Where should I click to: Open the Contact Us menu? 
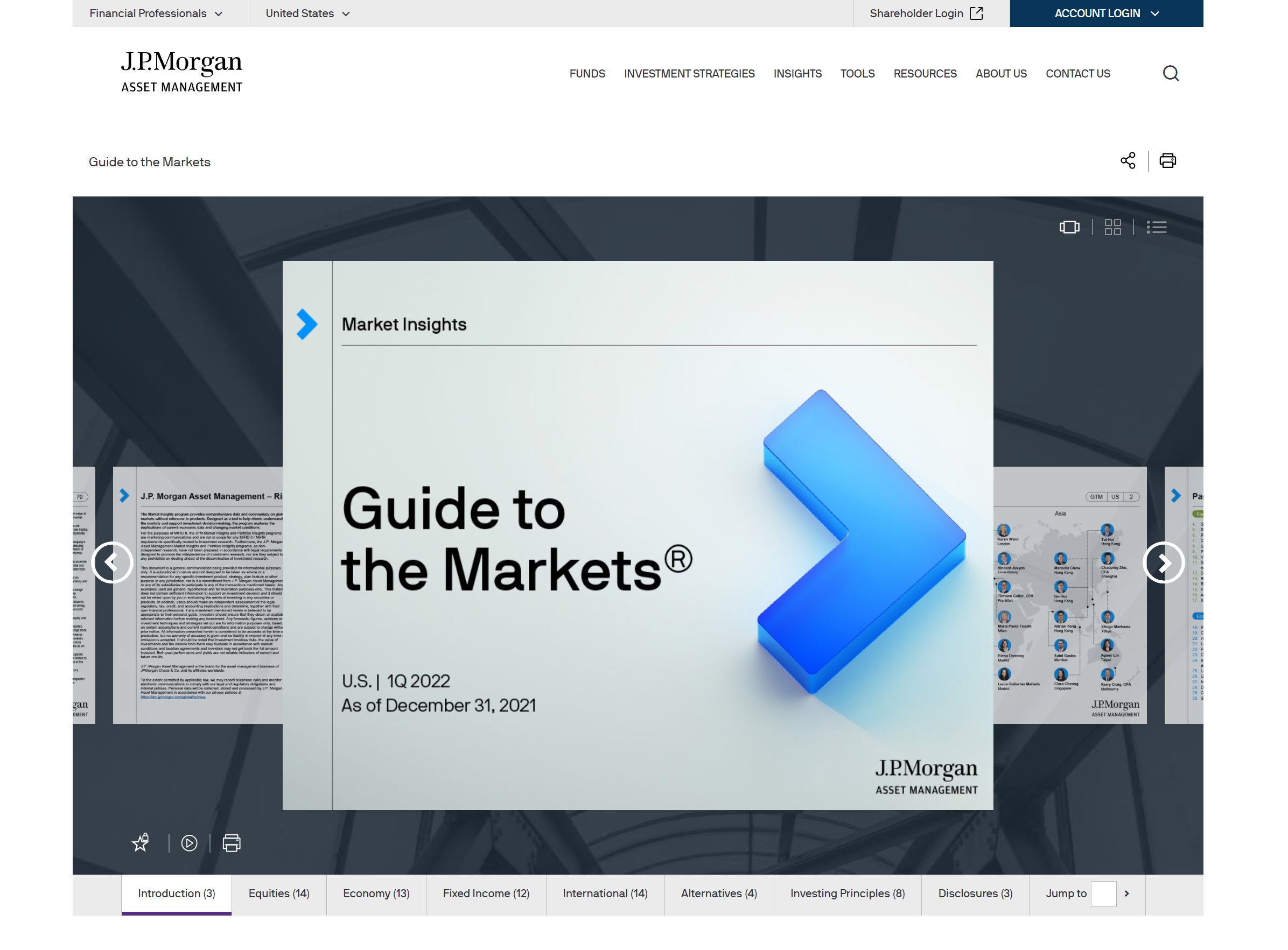1077,74
